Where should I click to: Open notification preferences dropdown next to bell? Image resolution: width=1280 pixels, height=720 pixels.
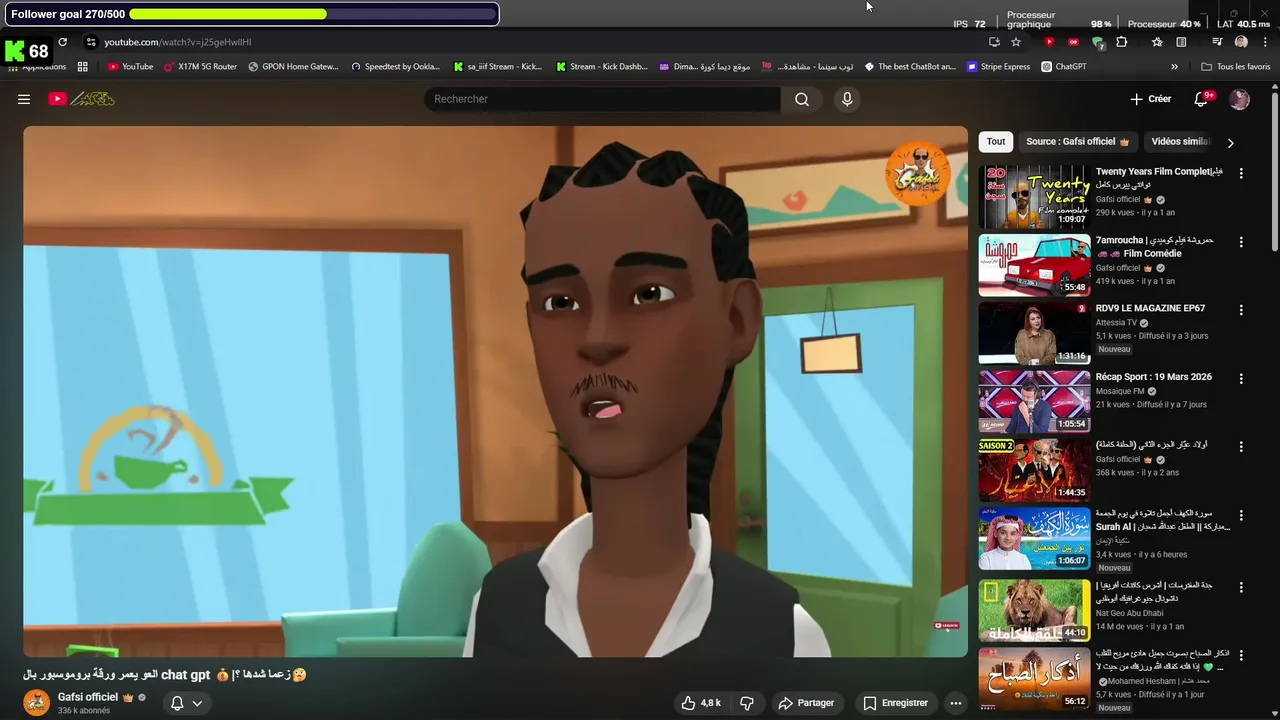tap(198, 703)
